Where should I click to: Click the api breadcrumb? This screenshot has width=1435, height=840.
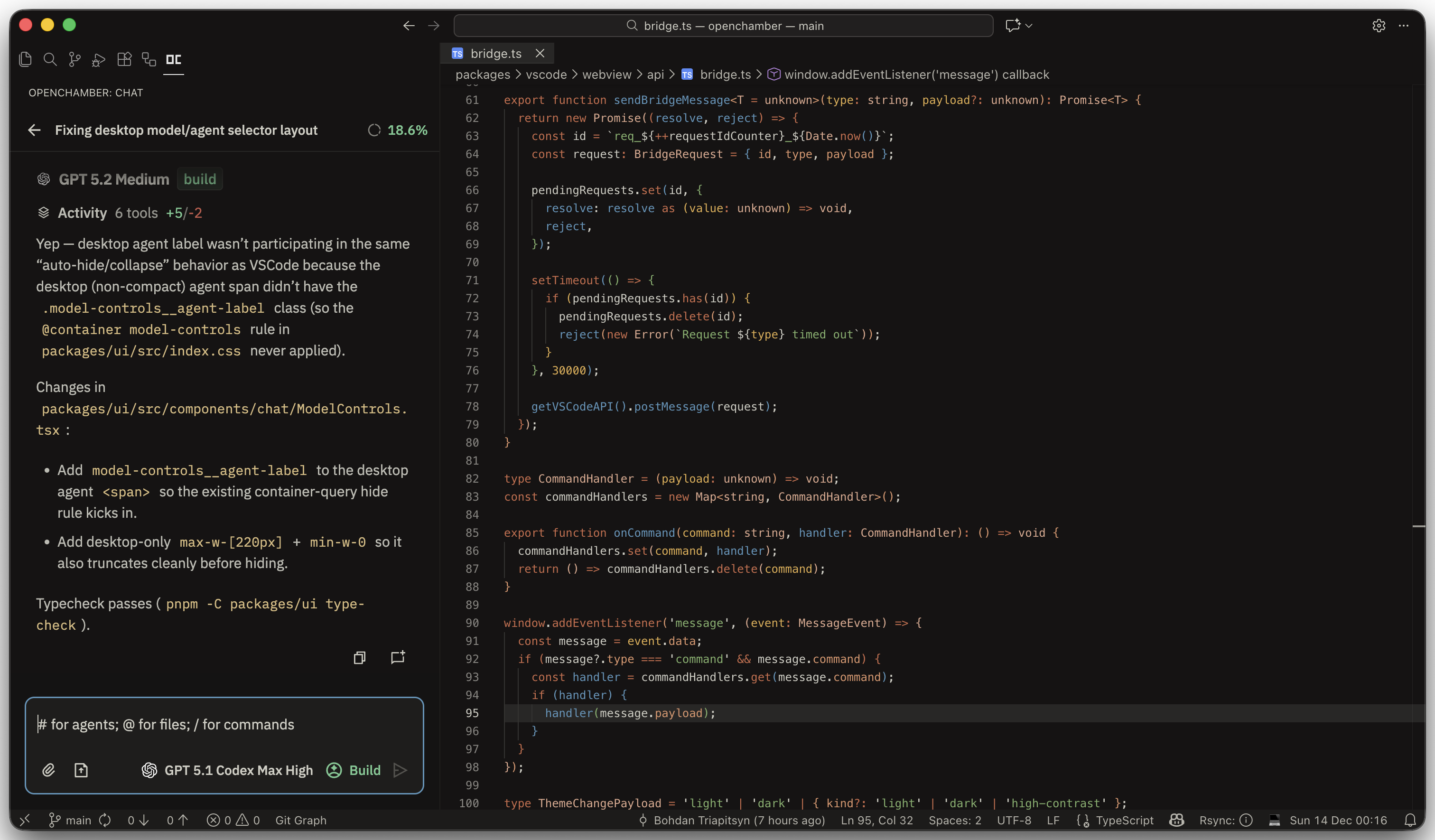point(655,75)
